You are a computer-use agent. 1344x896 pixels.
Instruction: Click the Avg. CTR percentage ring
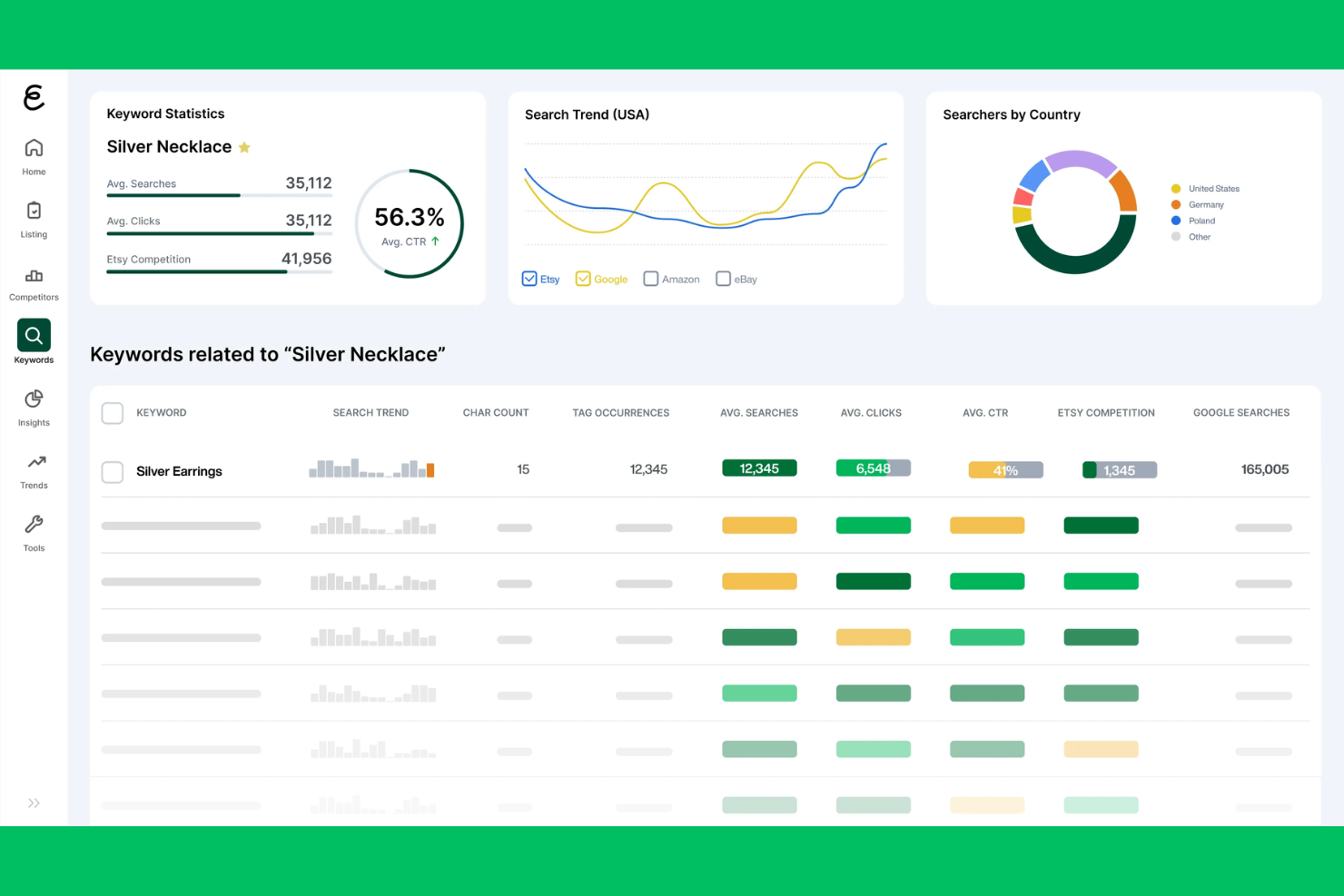409,223
